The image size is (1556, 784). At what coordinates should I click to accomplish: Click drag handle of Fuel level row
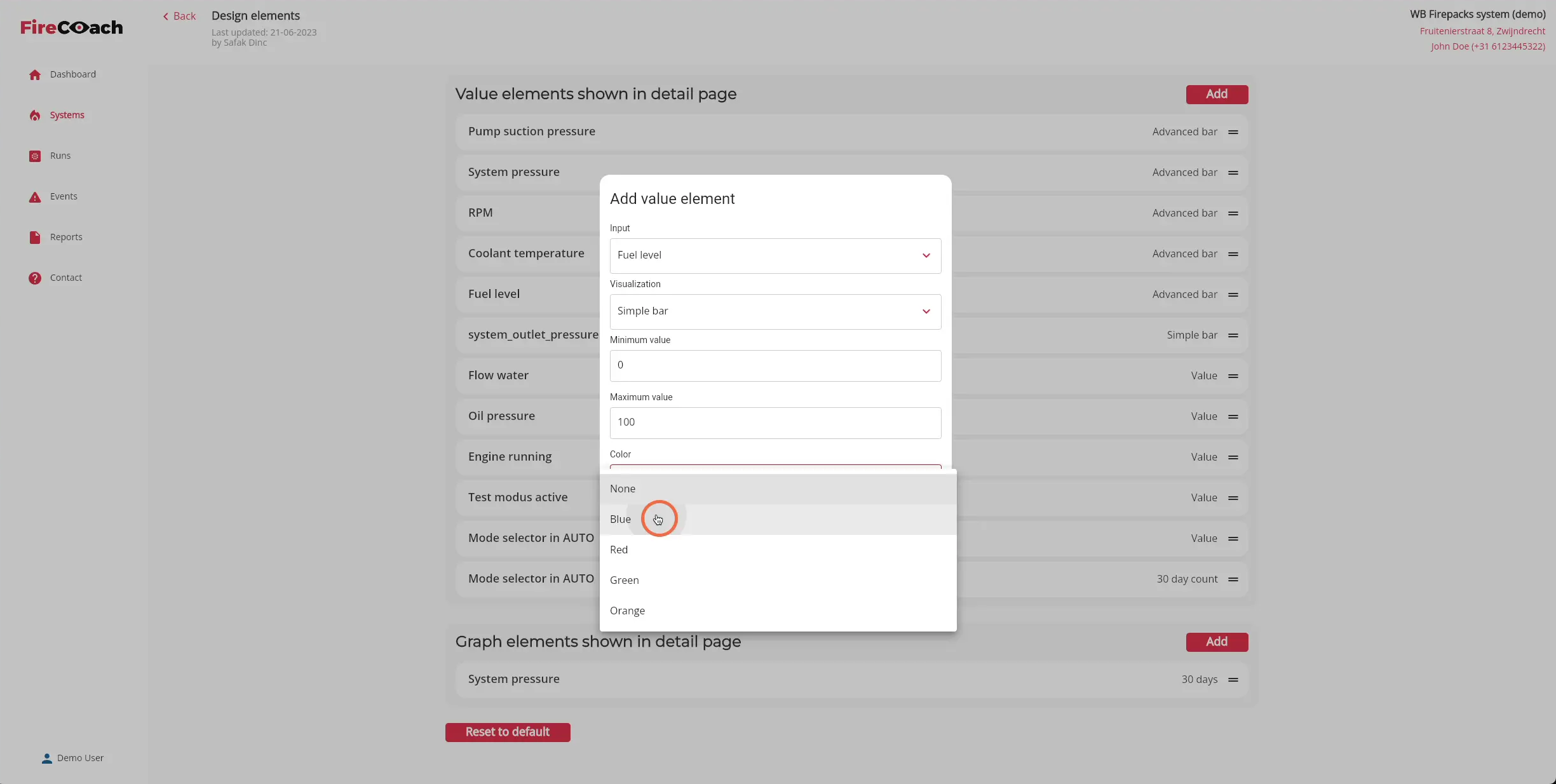click(x=1233, y=295)
